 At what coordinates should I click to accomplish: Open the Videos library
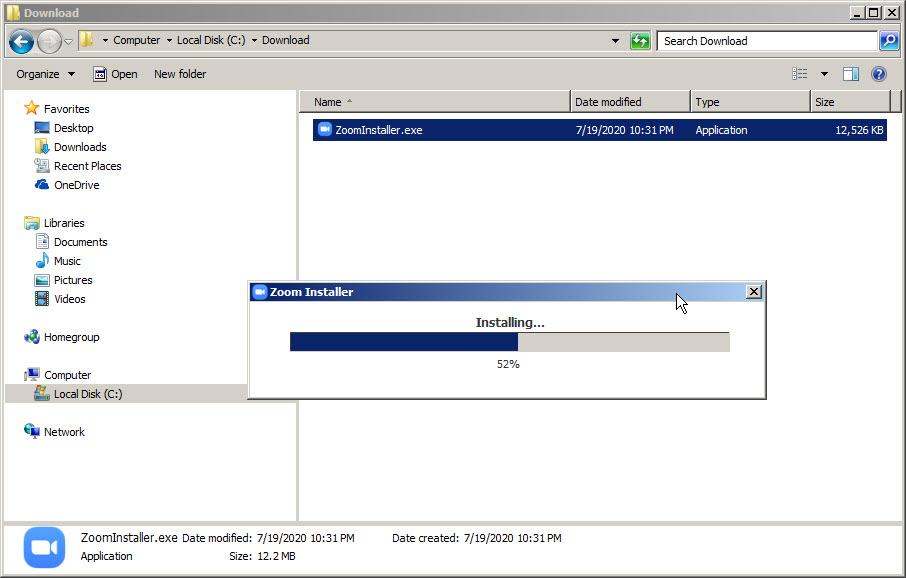click(69, 299)
